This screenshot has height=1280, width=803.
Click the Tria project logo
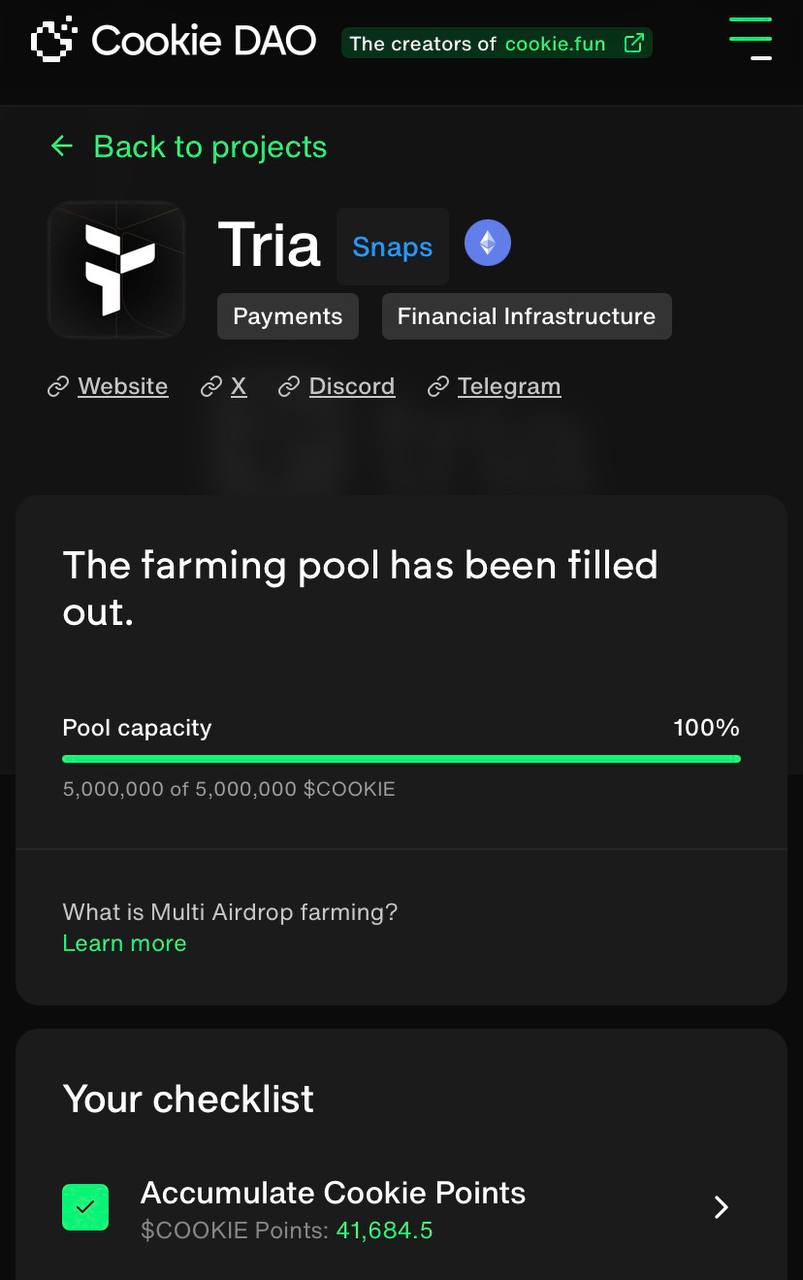coord(116,269)
